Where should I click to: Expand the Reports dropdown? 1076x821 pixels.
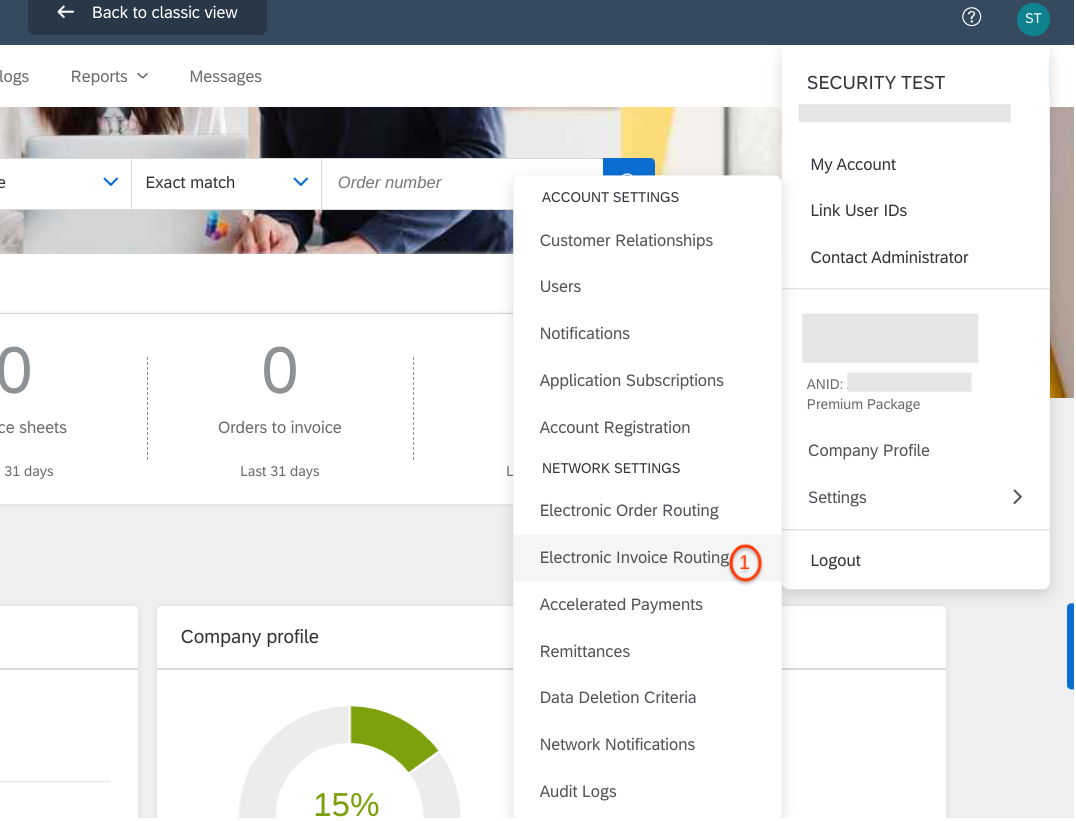(x=109, y=76)
